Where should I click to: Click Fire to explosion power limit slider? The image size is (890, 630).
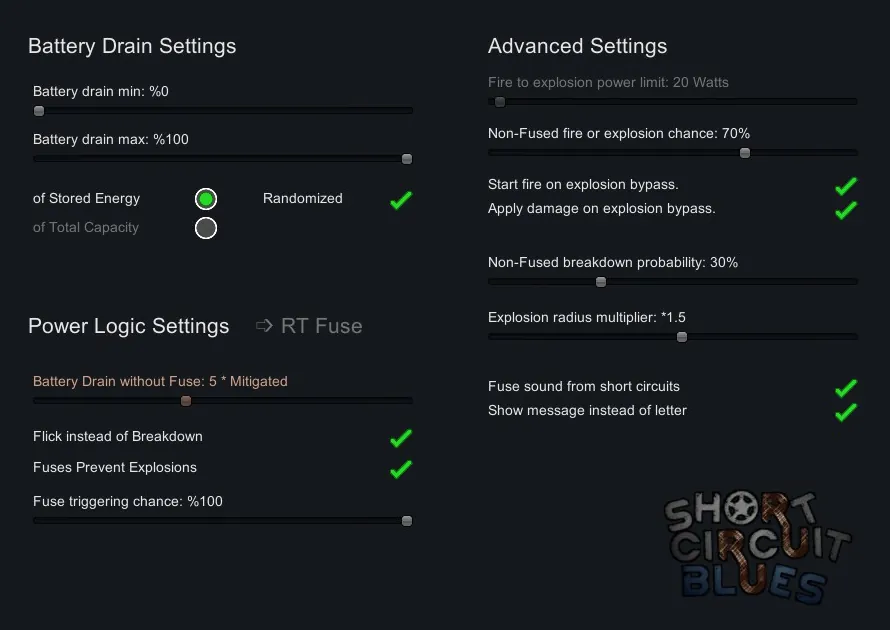pyautogui.click(x=500, y=102)
